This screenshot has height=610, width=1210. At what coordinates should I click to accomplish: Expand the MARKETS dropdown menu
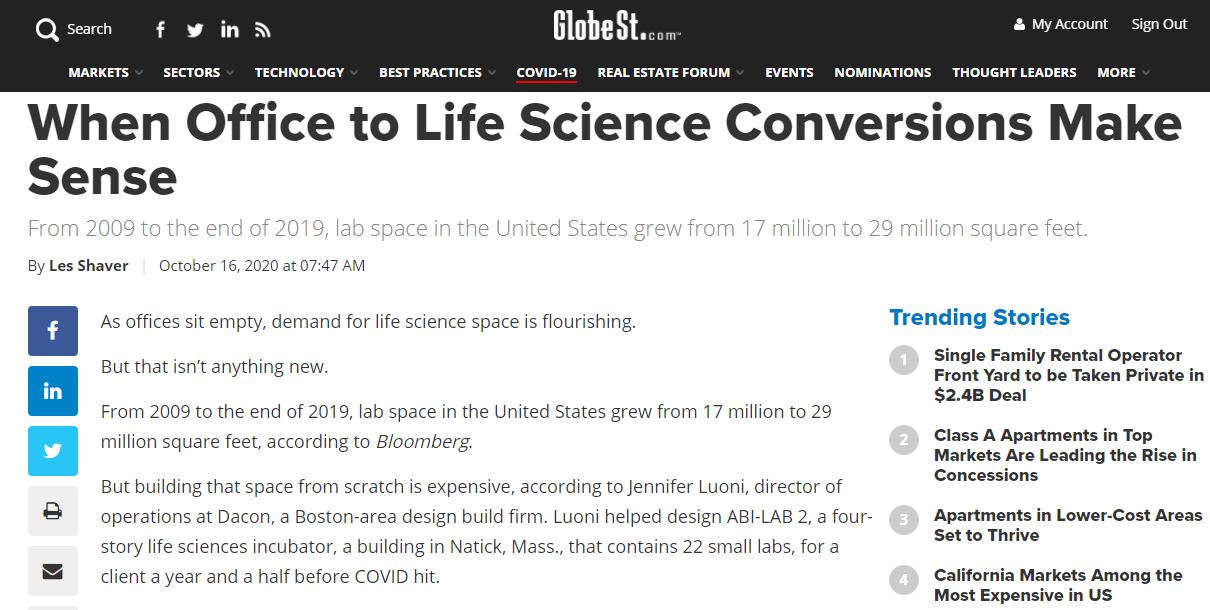coord(98,72)
